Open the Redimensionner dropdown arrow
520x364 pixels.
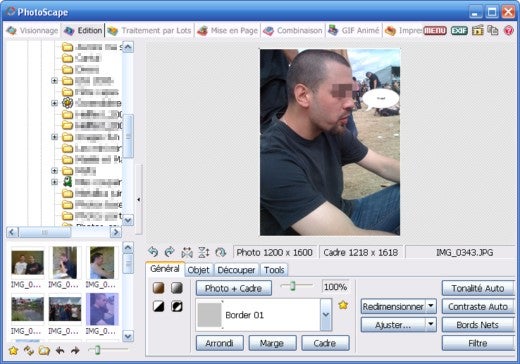431,306
